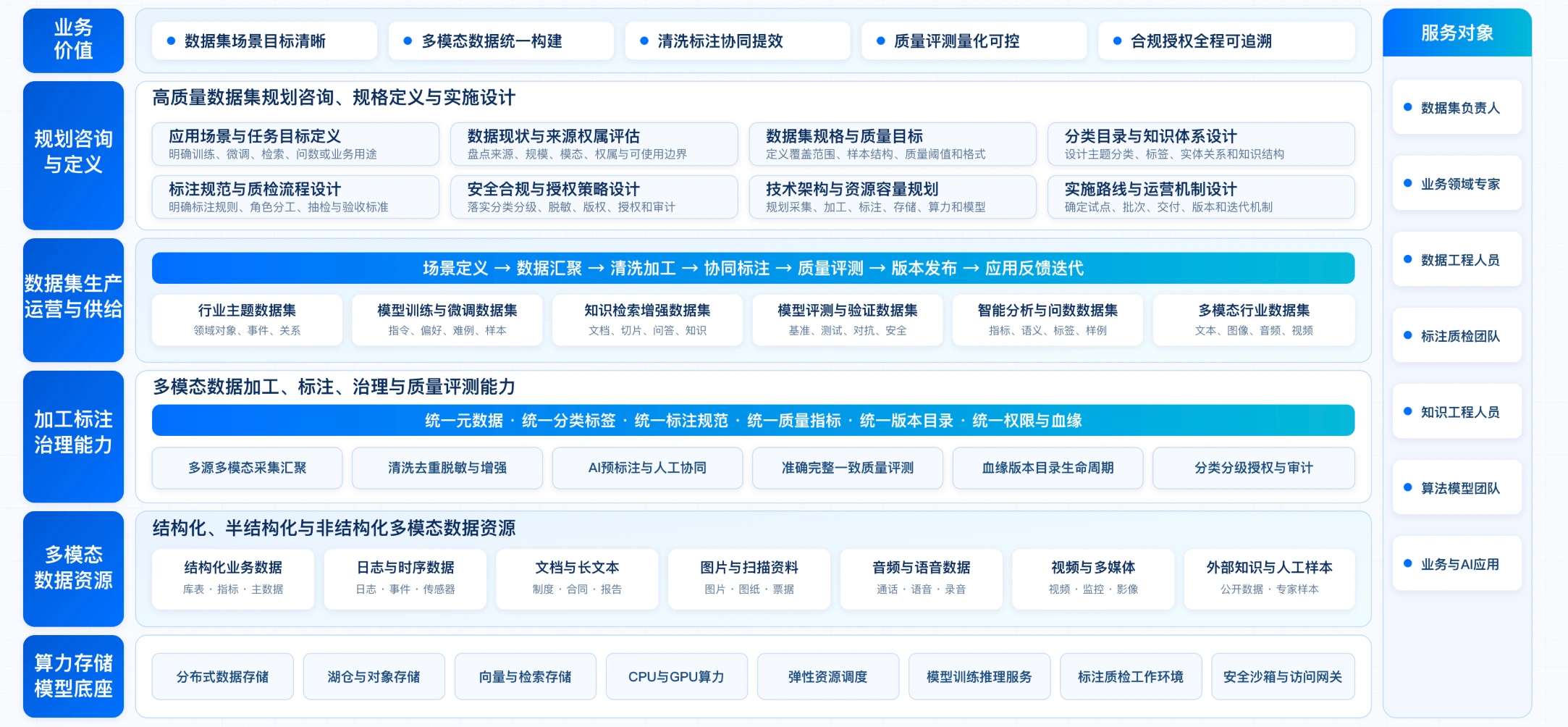Click the CPU与GPU算力 box

[677, 676]
